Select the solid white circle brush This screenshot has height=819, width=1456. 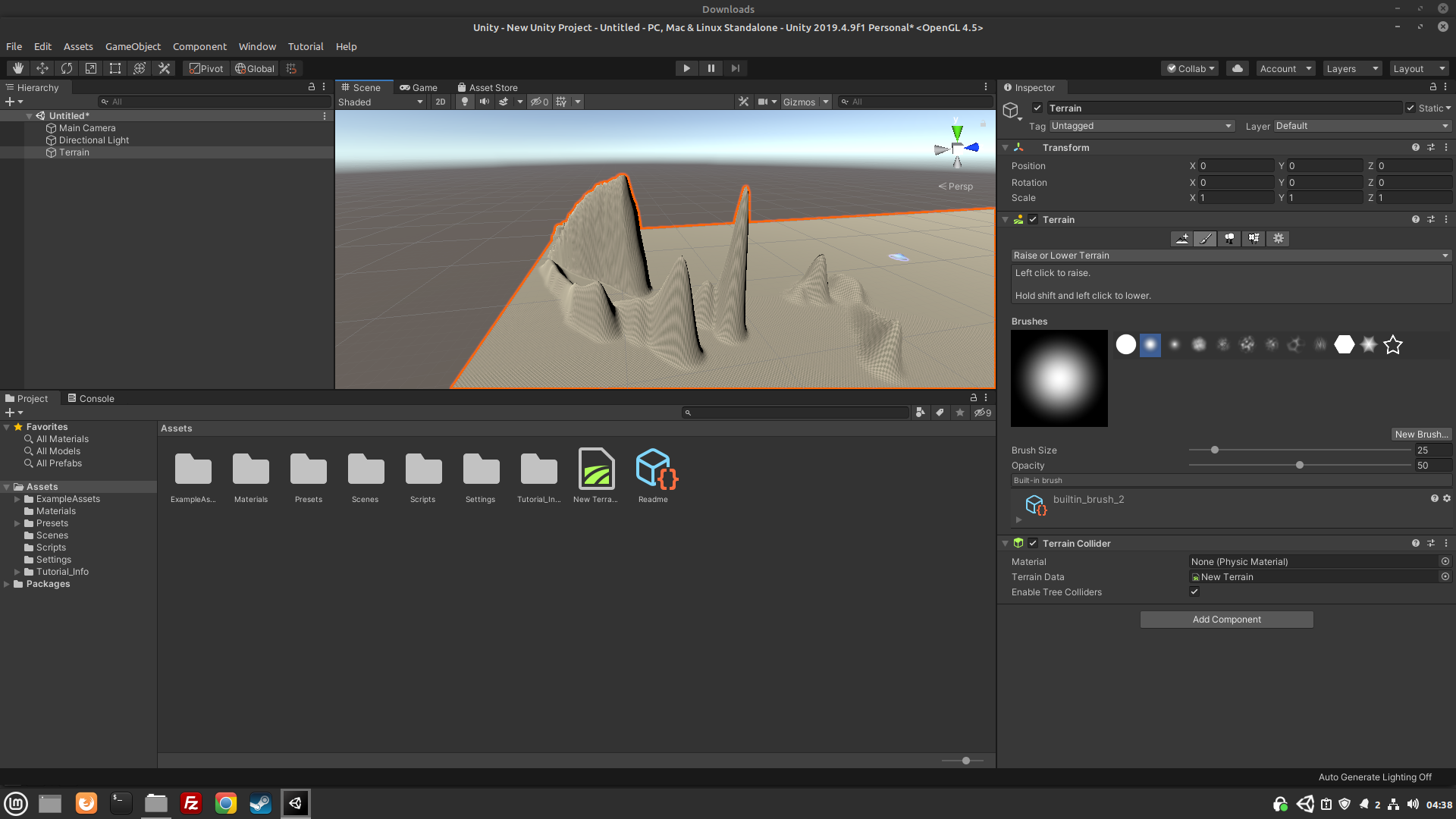(x=1126, y=344)
